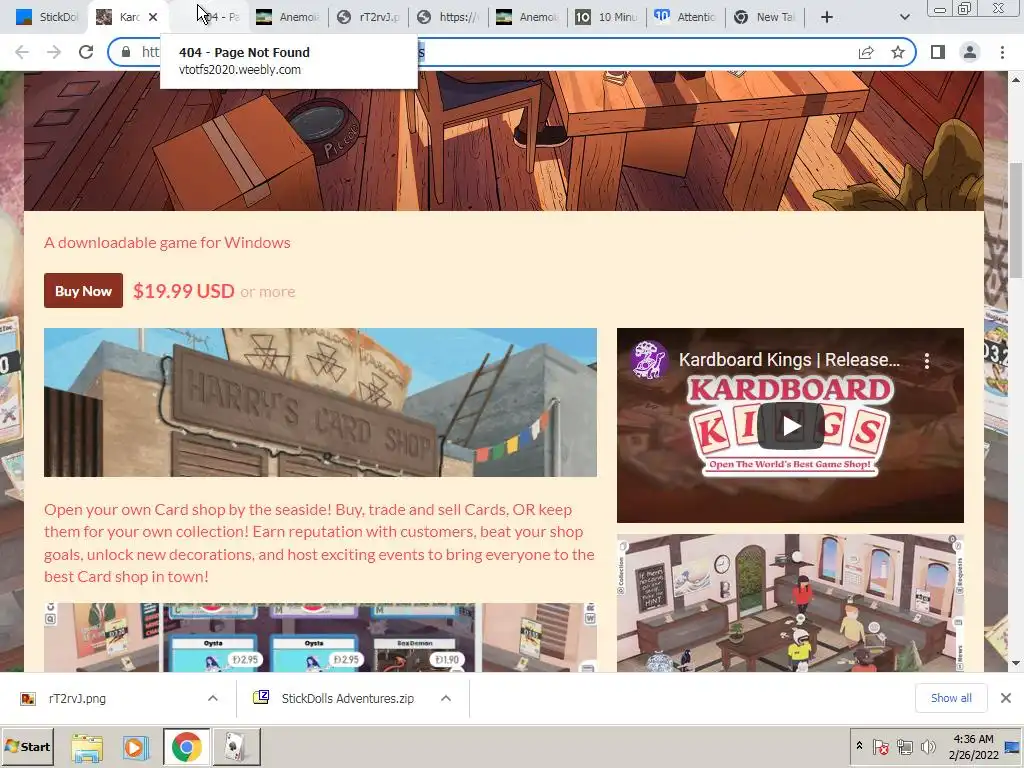Switch to the 10 Minute tab

tap(606, 17)
